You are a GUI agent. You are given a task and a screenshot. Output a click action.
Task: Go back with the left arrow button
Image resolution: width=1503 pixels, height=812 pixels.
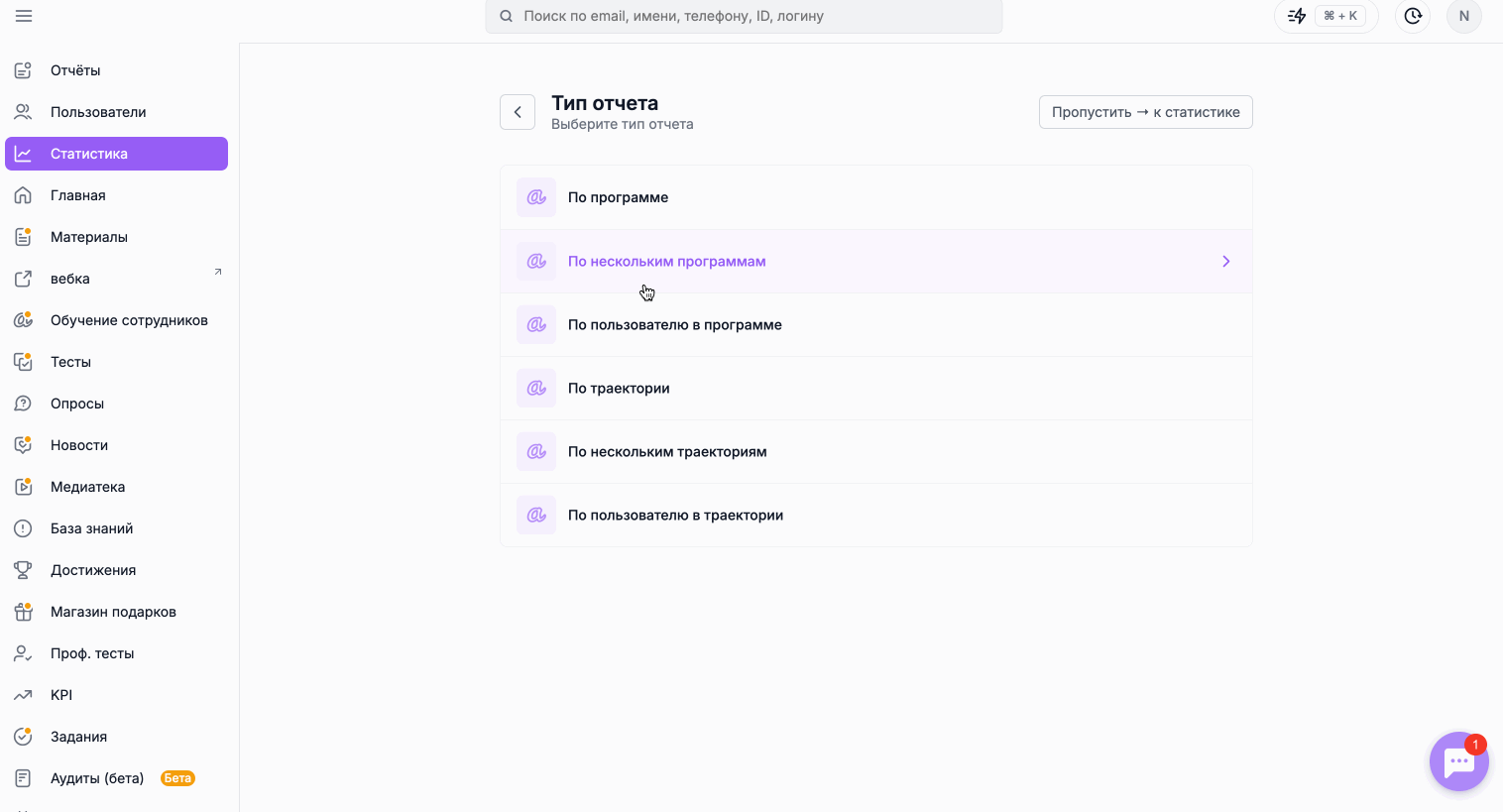(x=518, y=112)
